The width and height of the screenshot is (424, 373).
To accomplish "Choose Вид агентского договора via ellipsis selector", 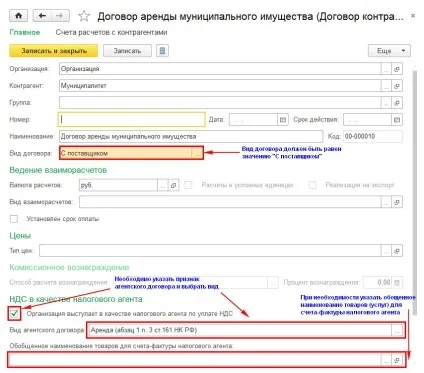I will point(397,330).
